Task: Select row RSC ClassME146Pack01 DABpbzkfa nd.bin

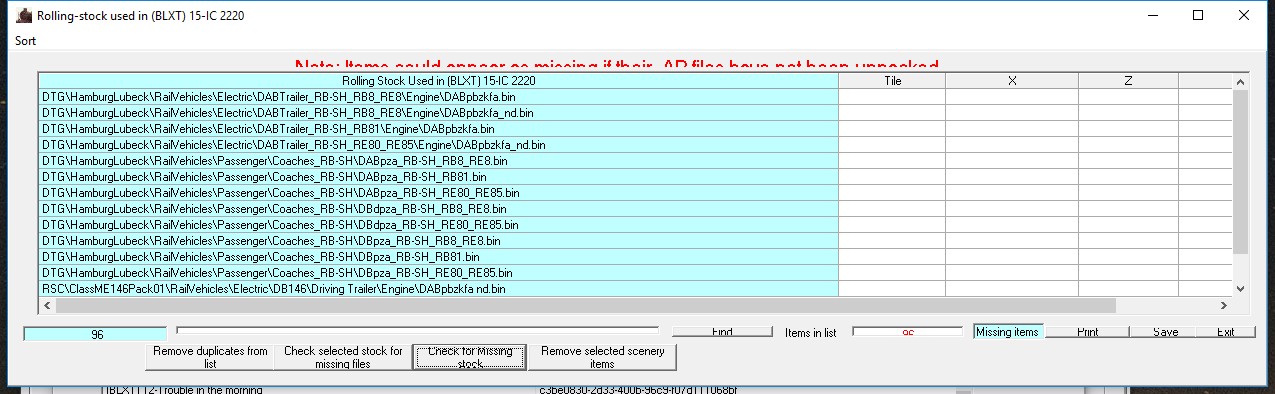Action: [x=439, y=289]
